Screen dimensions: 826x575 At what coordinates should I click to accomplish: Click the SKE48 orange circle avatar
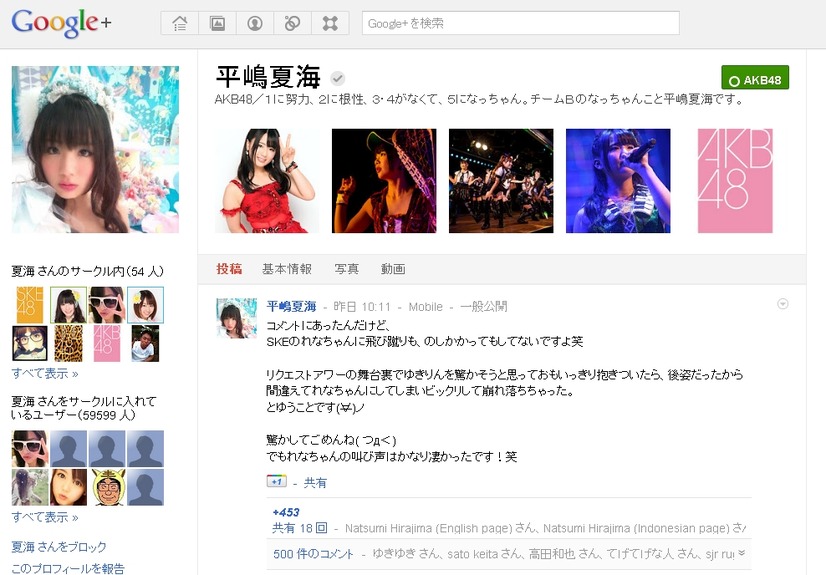[30, 305]
